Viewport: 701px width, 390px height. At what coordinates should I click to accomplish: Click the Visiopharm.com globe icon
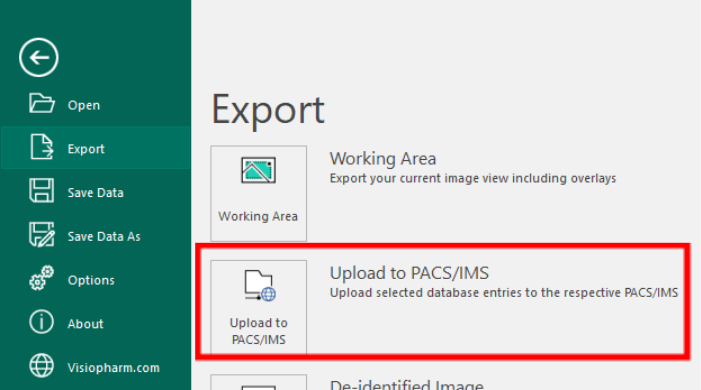pos(42,365)
